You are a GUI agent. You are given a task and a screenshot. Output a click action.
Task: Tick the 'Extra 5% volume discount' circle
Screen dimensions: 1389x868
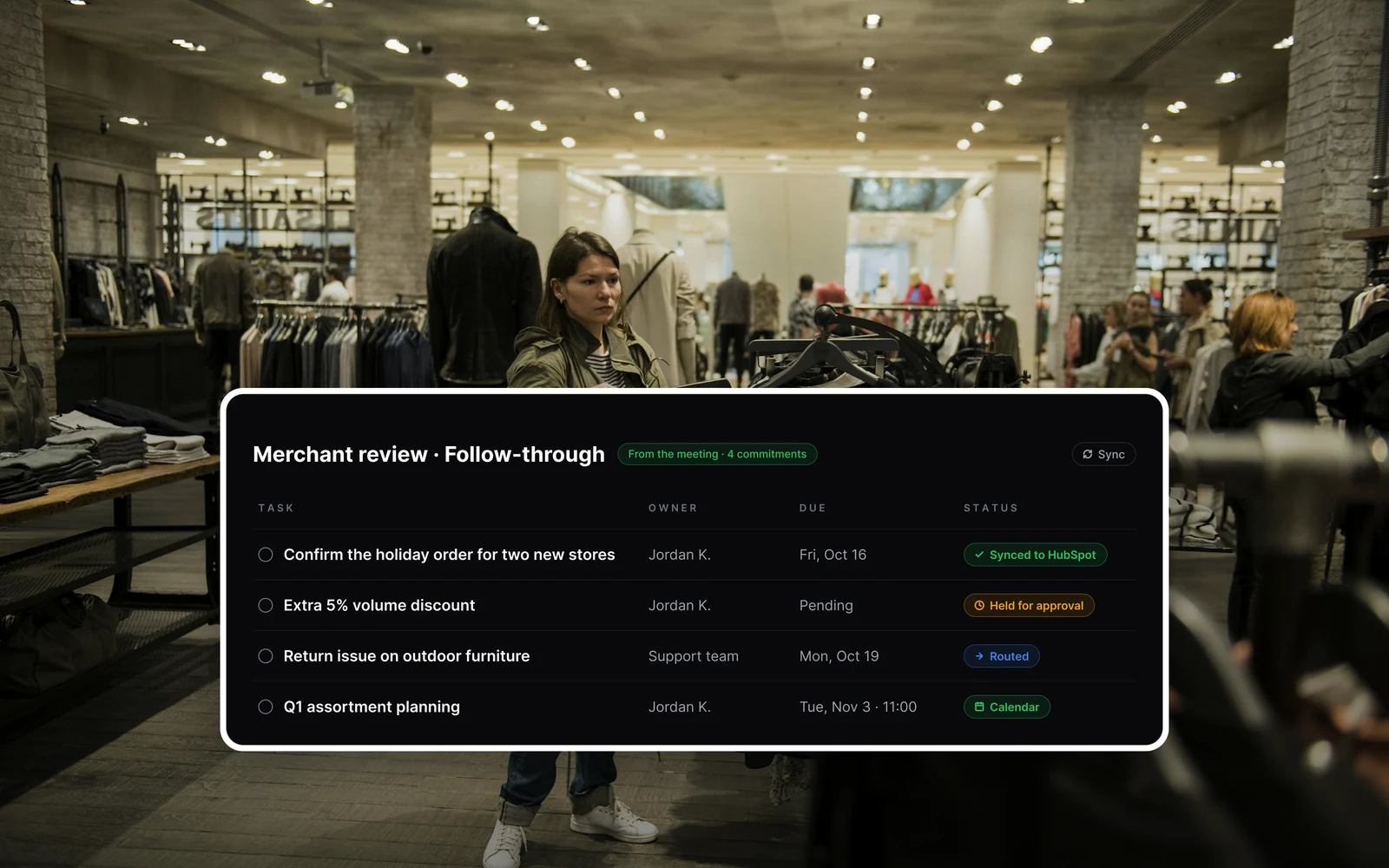(x=266, y=605)
